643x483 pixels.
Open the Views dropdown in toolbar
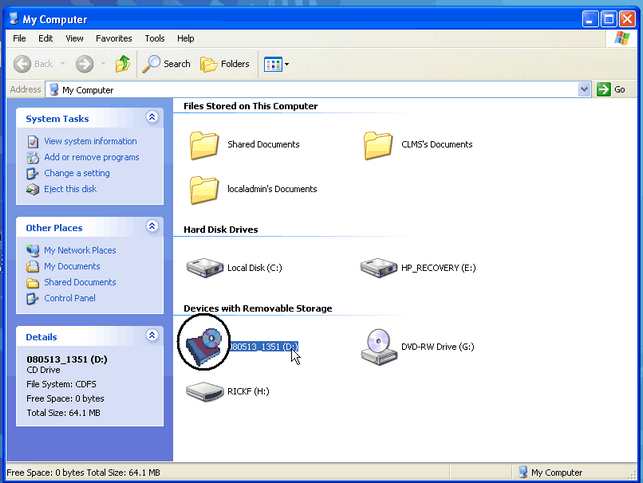(x=276, y=64)
